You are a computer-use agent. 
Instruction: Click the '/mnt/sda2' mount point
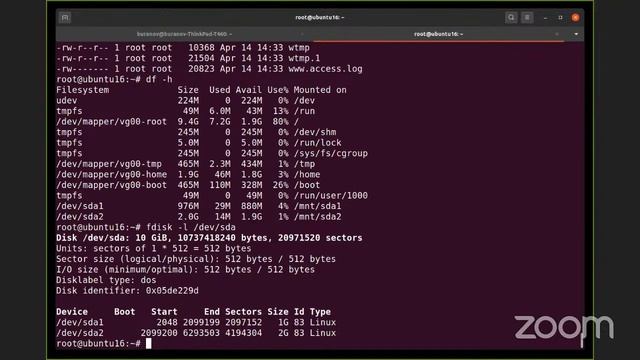318,217
